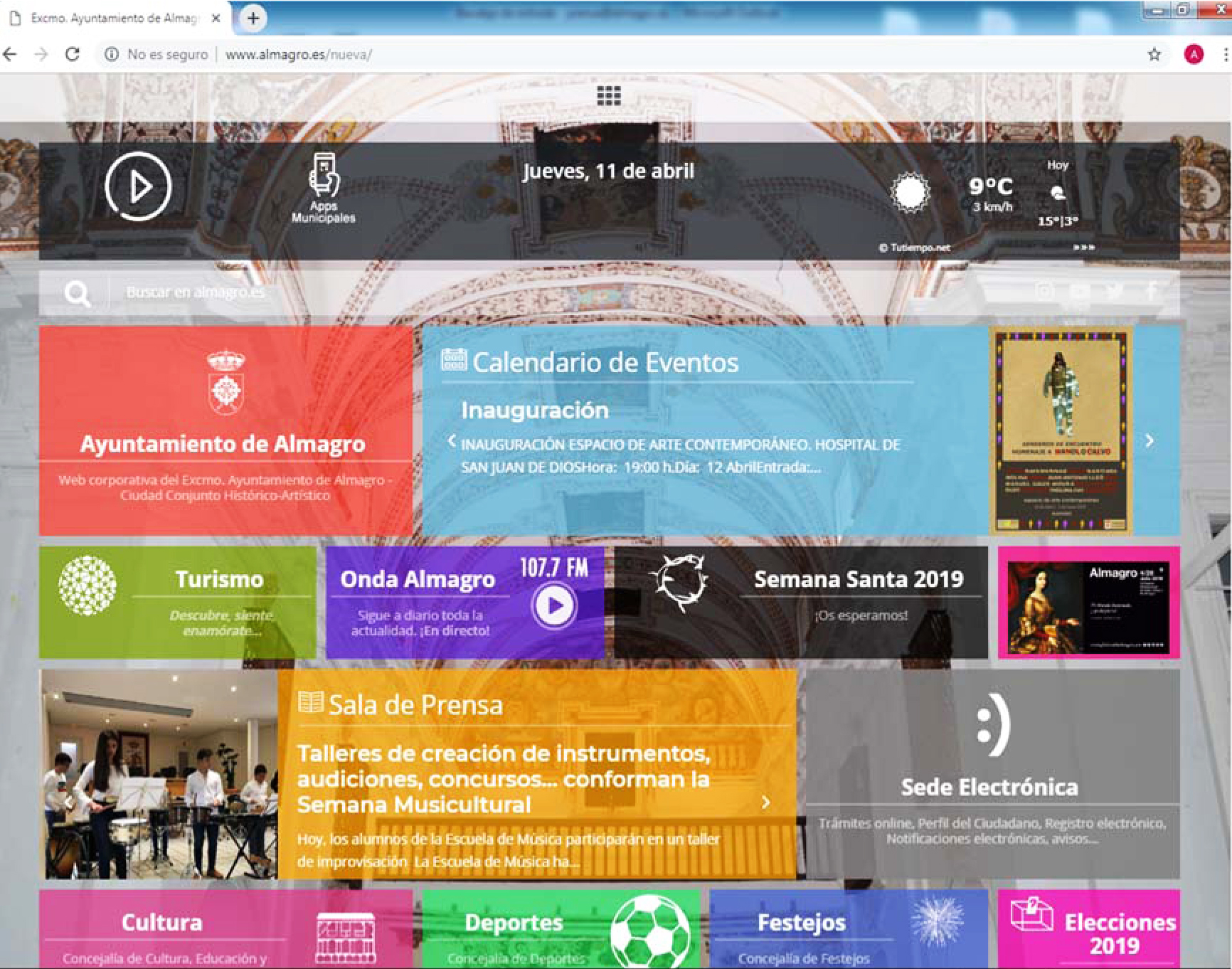Viewport: 1232px width, 969px height.
Task: Reload the page with the refresh button
Action: (73, 55)
